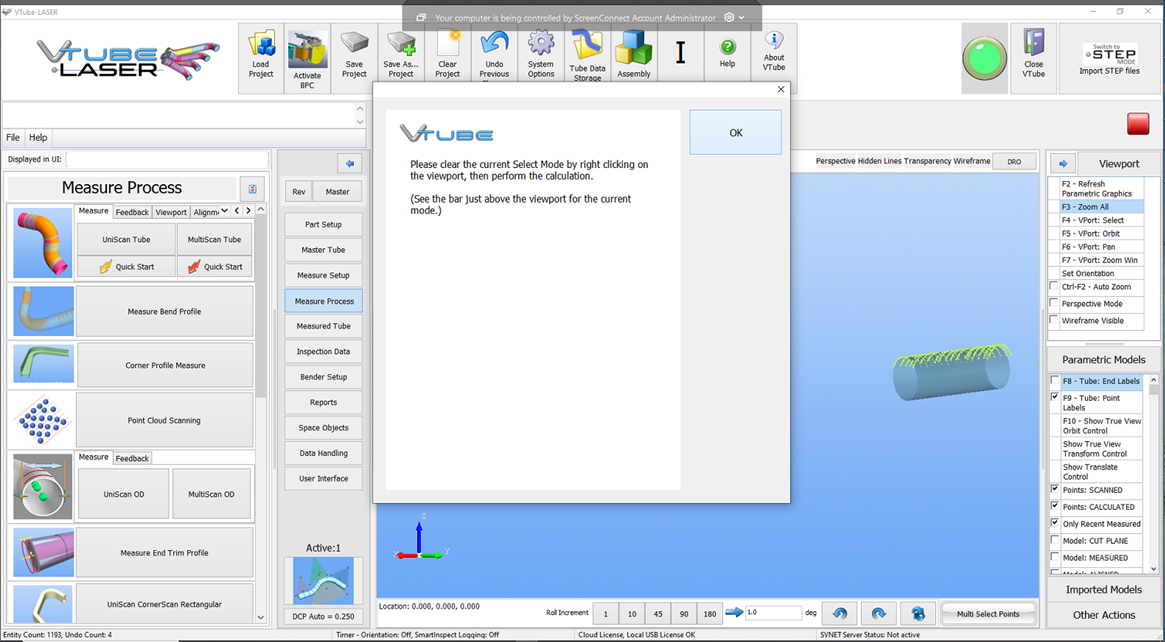Click the Multi Select Points button
Image resolution: width=1165 pixels, height=642 pixels.
point(987,614)
